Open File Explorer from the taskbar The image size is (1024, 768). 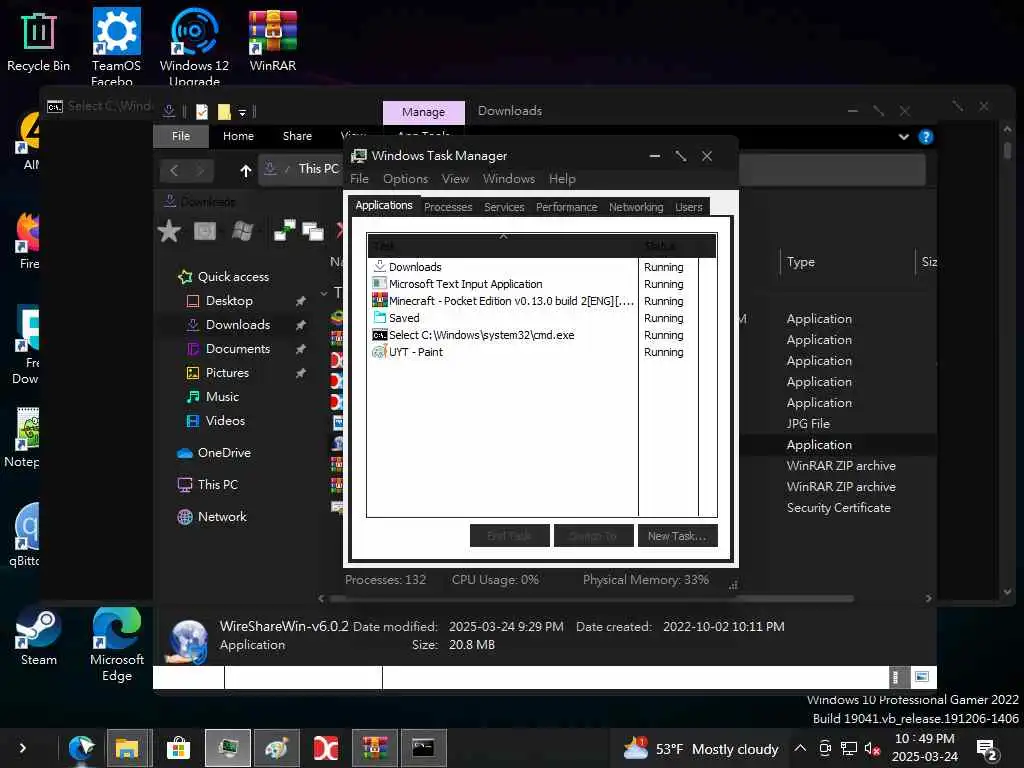coord(129,748)
